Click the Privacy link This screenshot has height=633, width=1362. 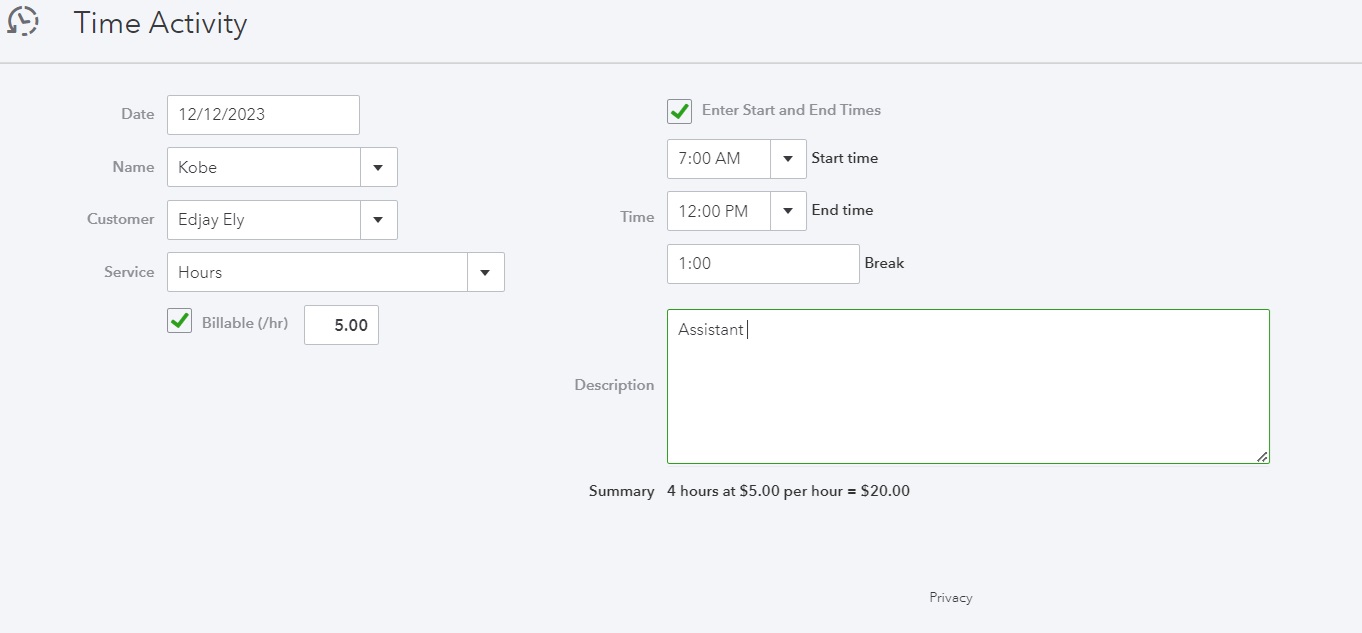[x=950, y=597]
